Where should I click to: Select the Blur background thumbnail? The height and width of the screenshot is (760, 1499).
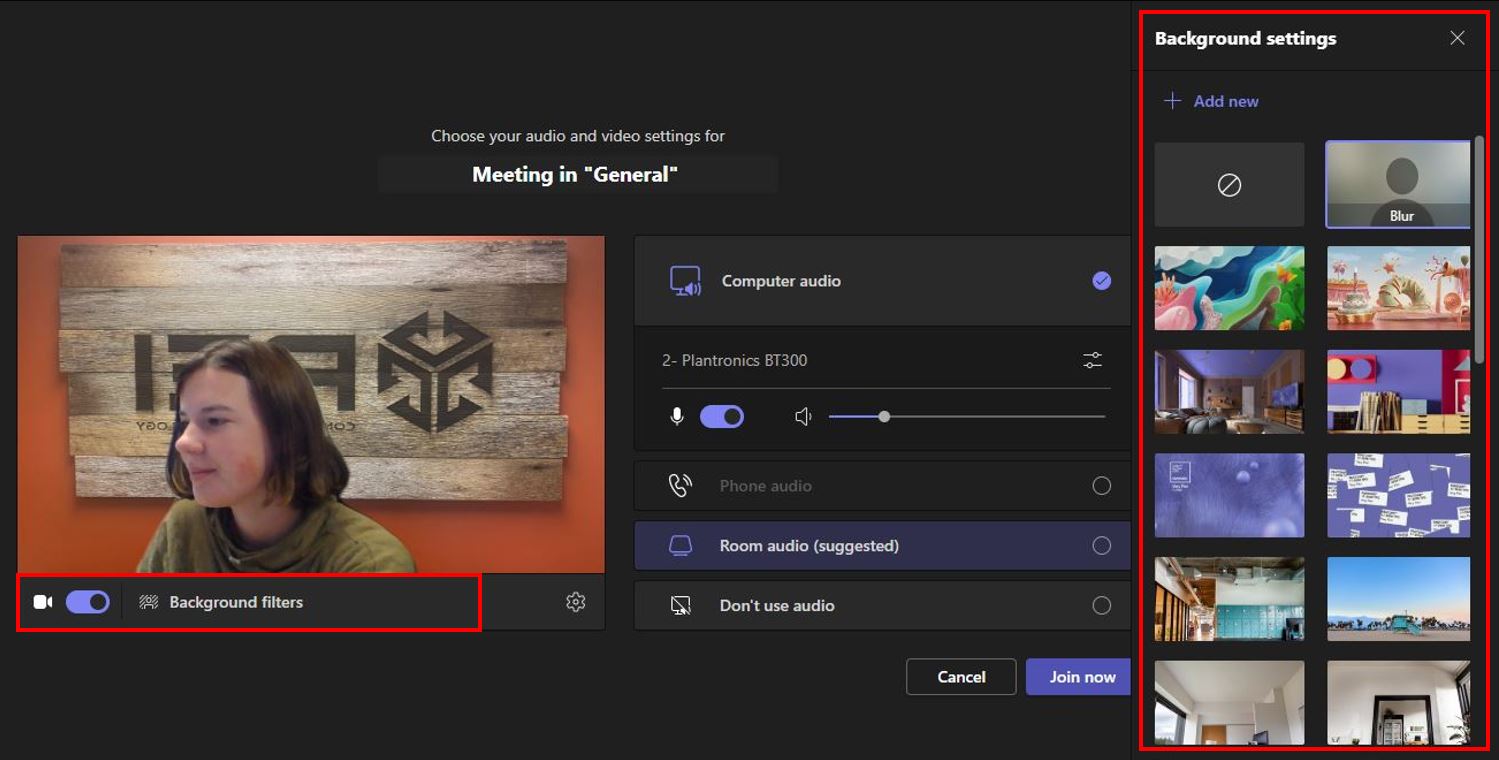(x=1399, y=185)
